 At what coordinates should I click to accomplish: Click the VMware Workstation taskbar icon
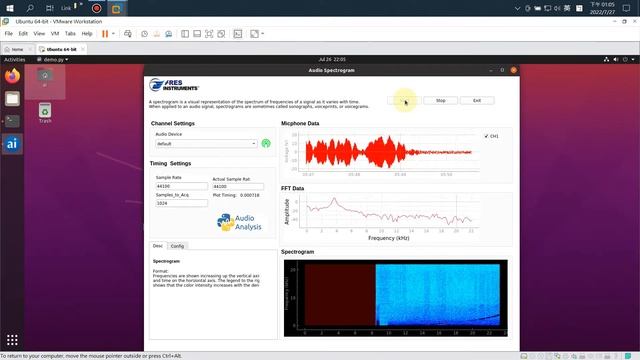(116, 8)
